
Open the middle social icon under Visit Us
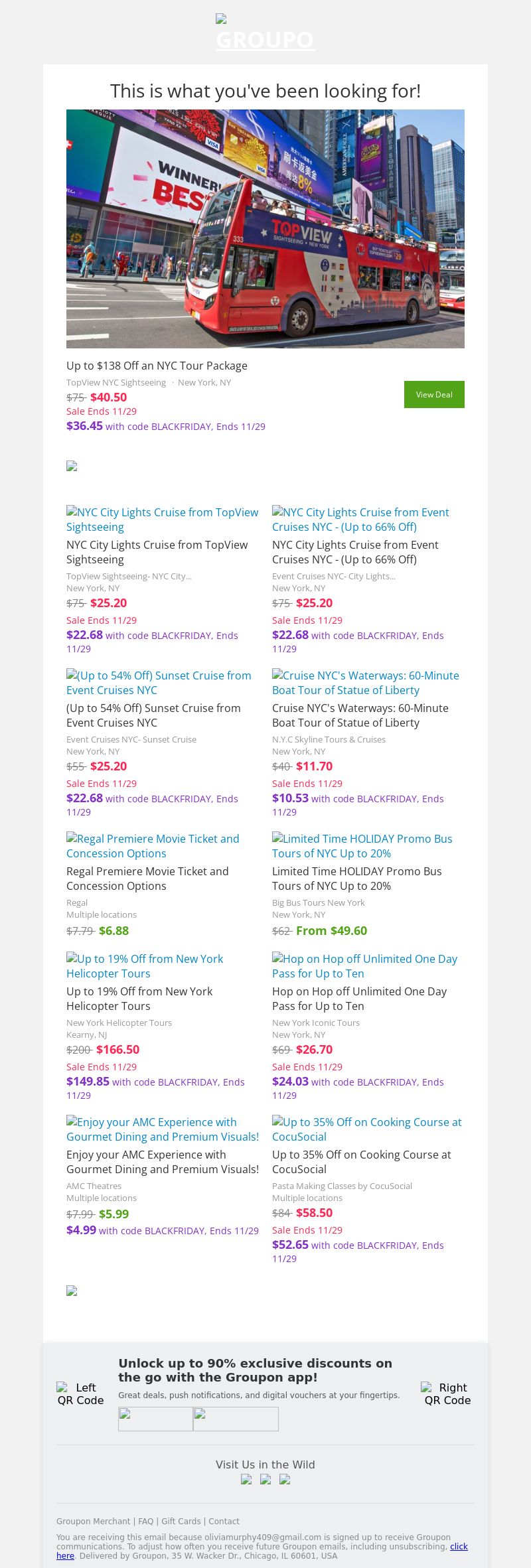tap(265, 1479)
